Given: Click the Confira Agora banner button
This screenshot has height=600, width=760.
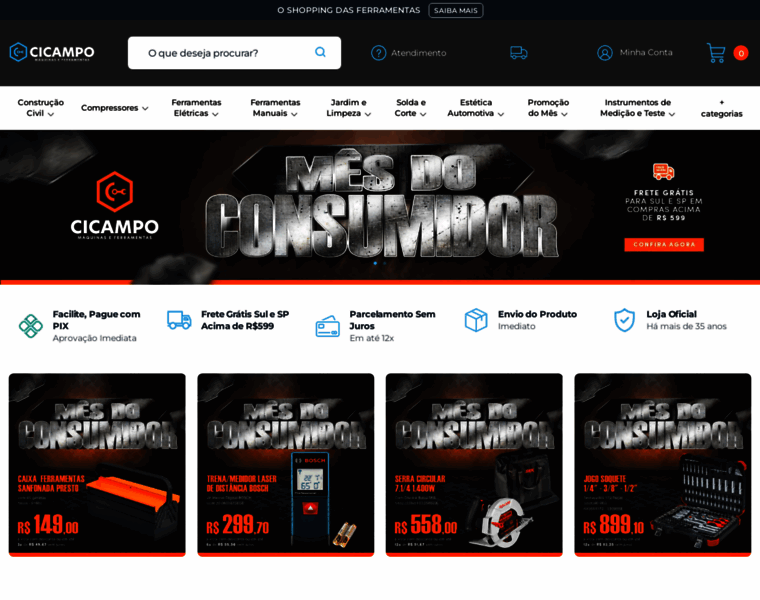Looking at the screenshot, I should tap(664, 244).
